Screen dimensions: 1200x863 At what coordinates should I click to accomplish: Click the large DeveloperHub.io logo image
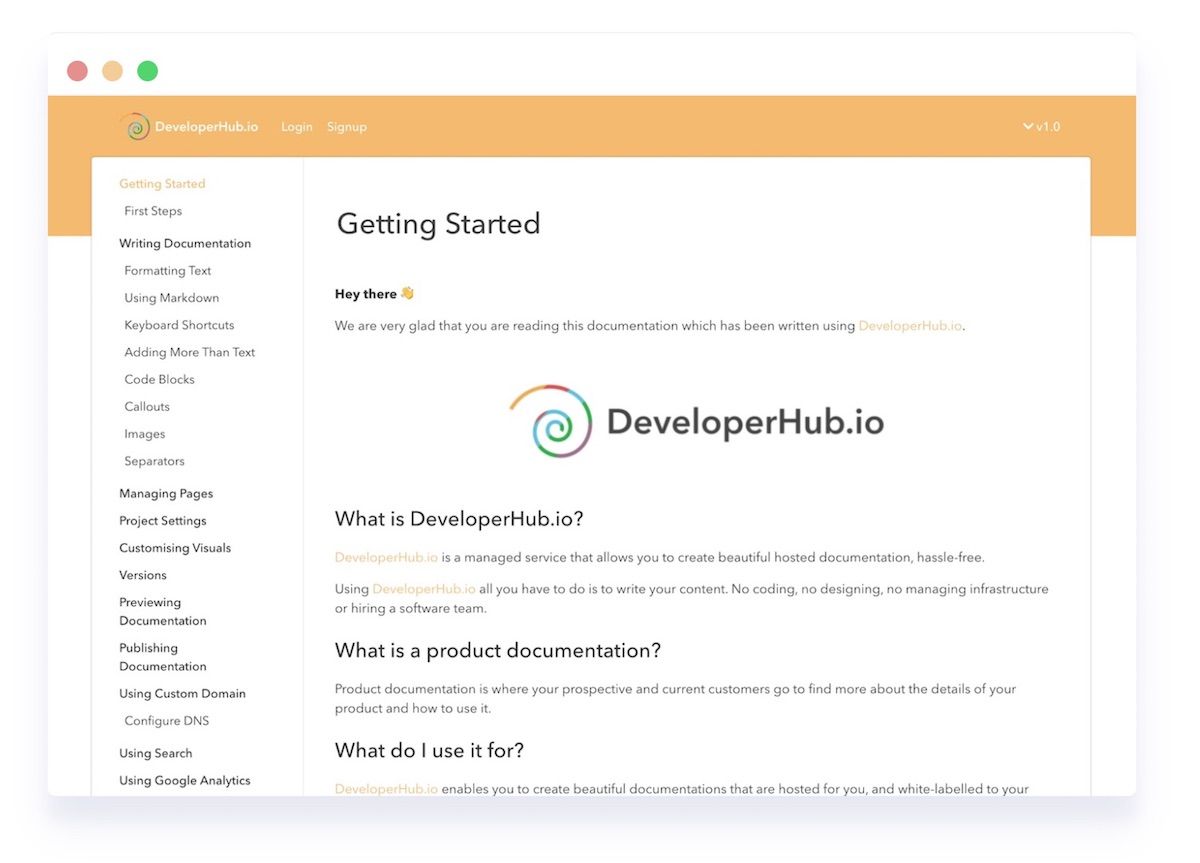(697, 421)
